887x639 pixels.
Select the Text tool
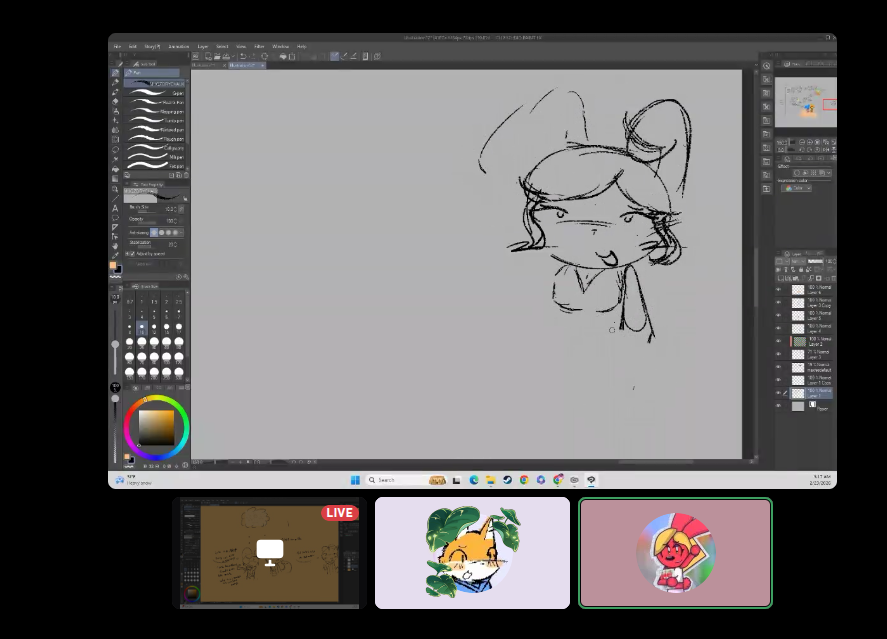click(x=116, y=208)
